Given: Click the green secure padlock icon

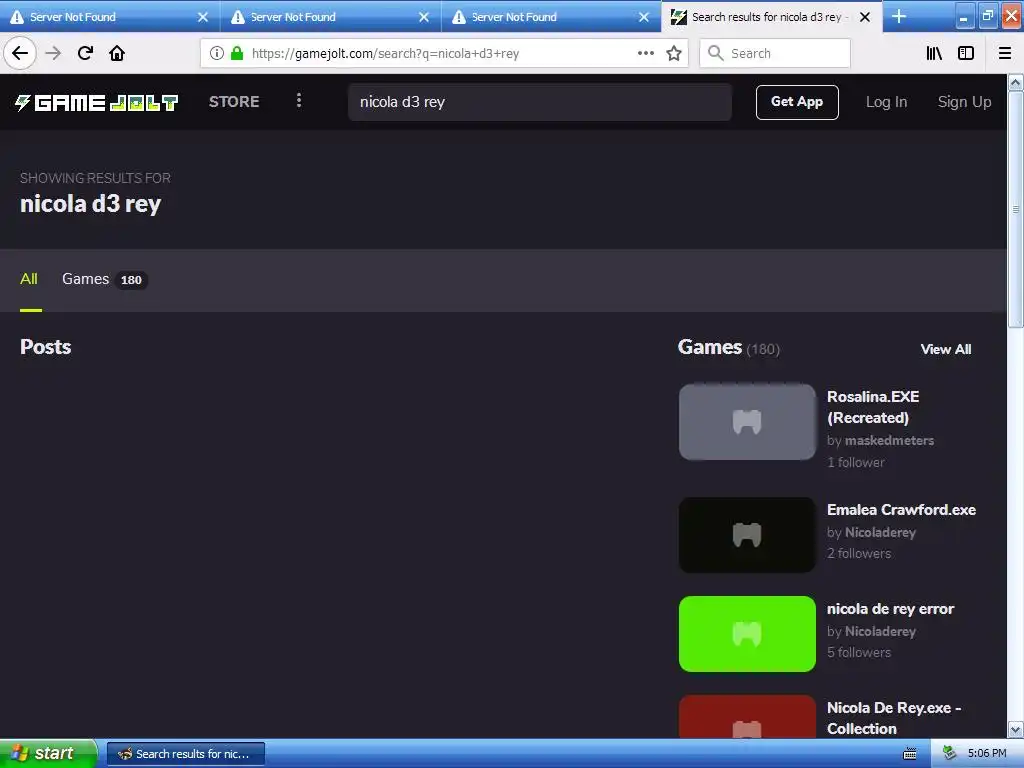Looking at the screenshot, I should [237, 53].
